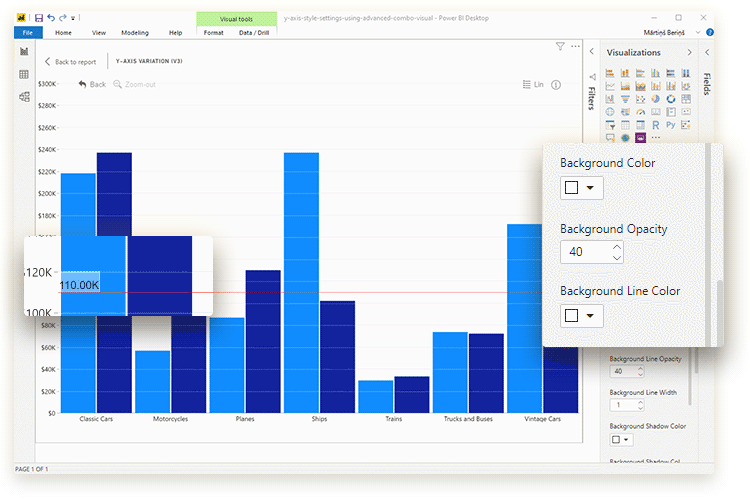
Task: Open the blue help icon in ribbon
Action: 710,33
